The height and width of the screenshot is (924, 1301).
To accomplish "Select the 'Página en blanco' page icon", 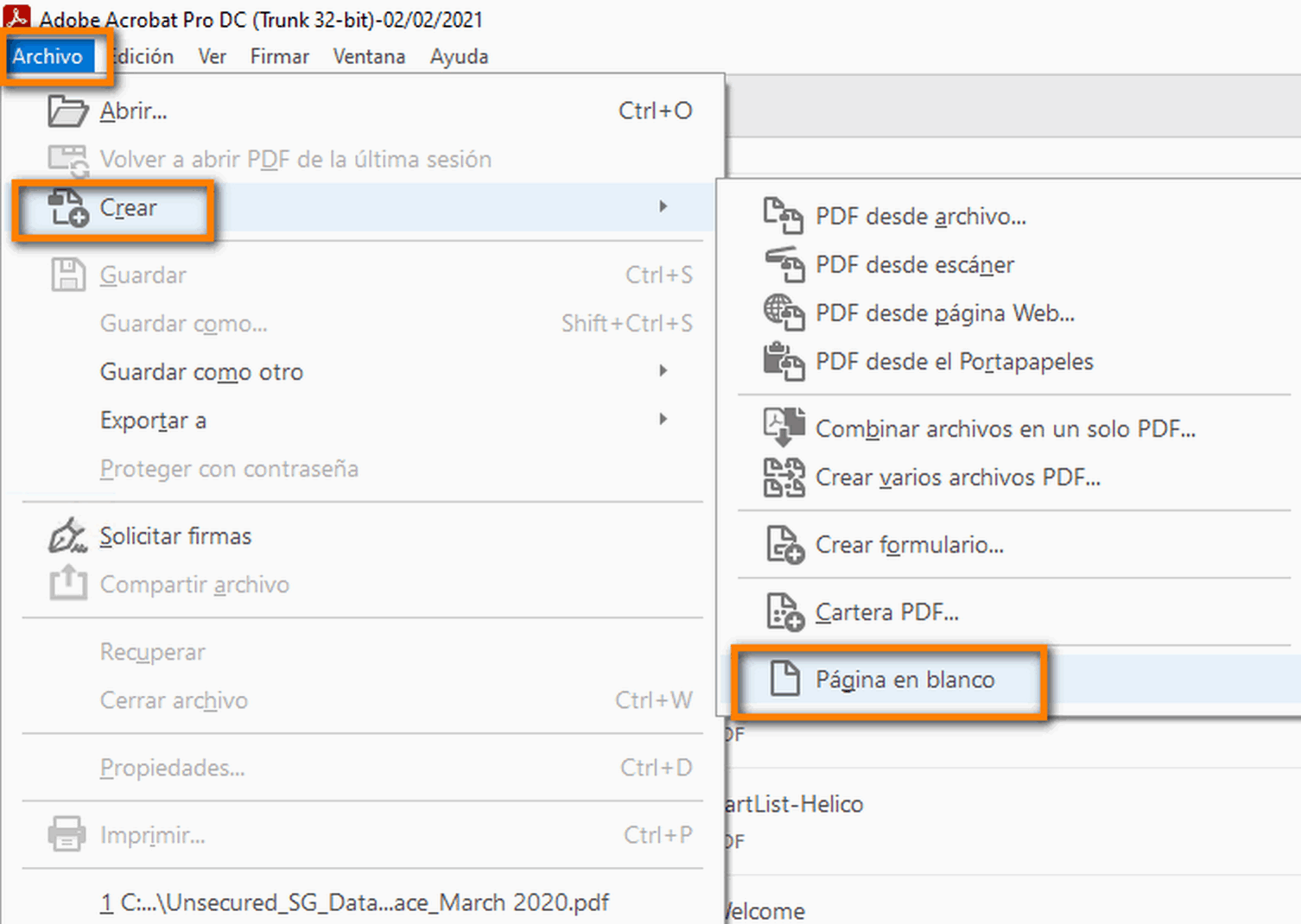I will click(784, 680).
